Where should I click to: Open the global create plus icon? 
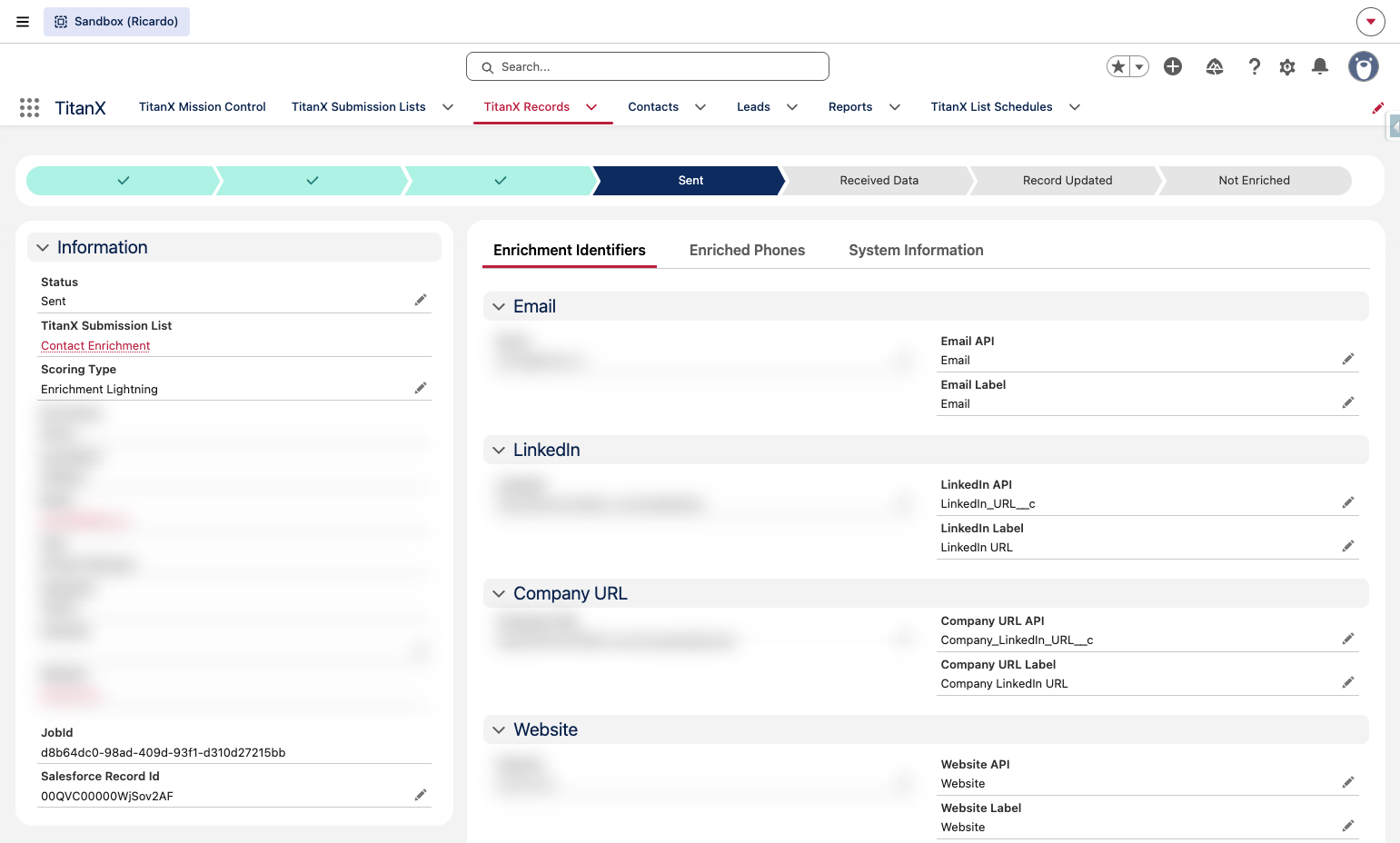tap(1173, 66)
